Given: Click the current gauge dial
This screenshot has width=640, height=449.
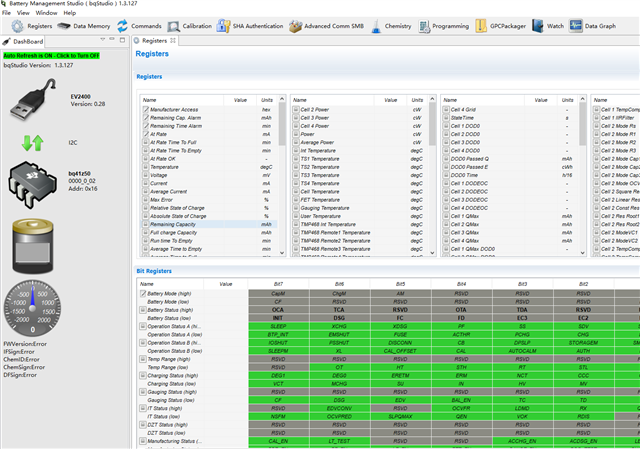Looking at the screenshot, I should 33,308.
